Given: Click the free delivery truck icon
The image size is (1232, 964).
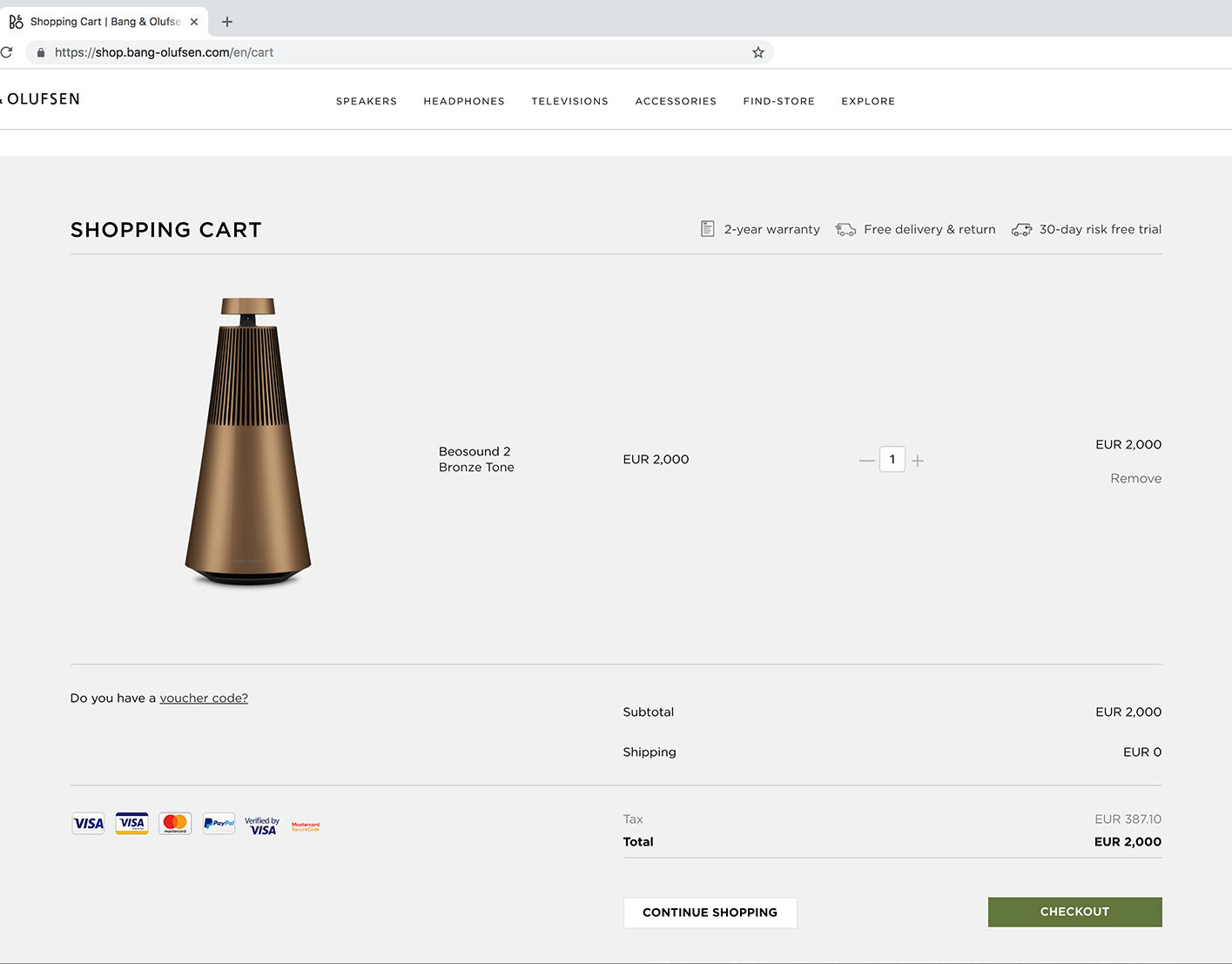Looking at the screenshot, I should click(x=845, y=230).
